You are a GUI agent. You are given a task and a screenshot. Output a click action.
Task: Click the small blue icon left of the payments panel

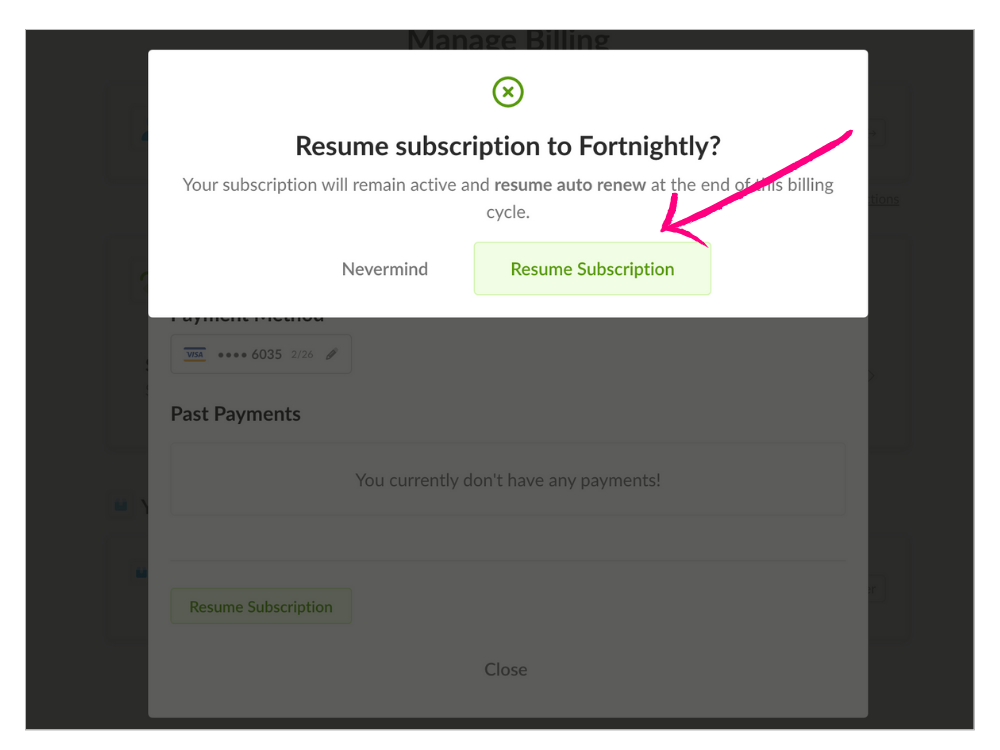coord(121,506)
